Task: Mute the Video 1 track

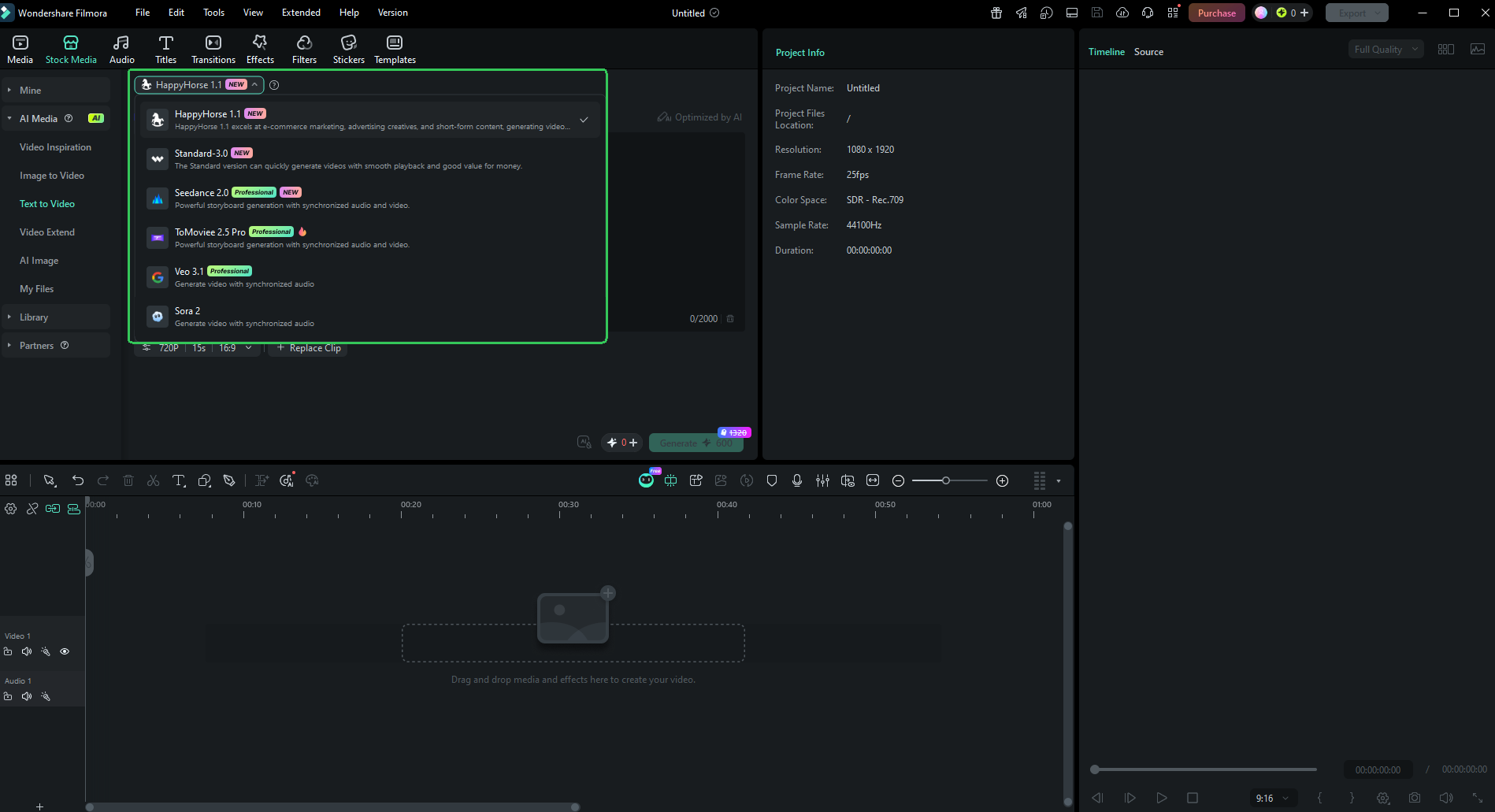Action: point(27,651)
